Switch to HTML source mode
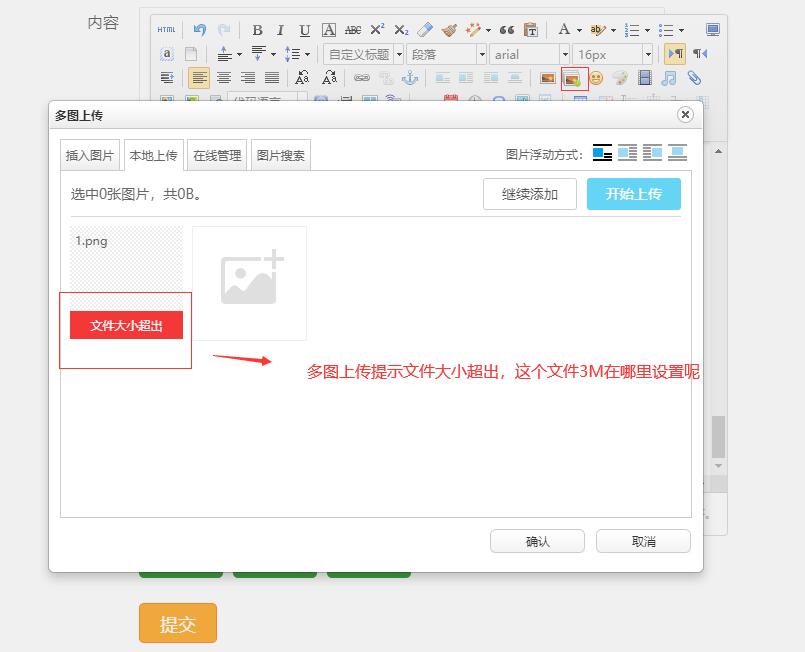 coord(166,30)
